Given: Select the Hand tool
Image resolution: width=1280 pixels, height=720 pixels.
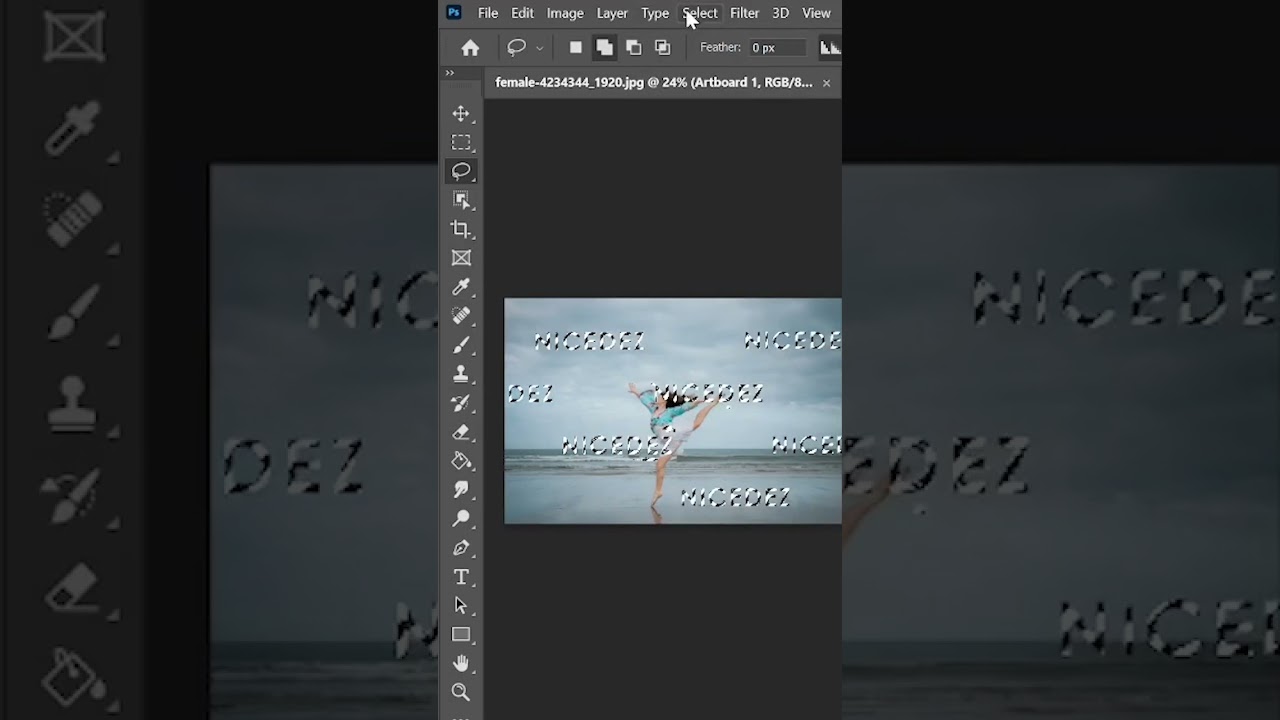Looking at the screenshot, I should click(461, 663).
